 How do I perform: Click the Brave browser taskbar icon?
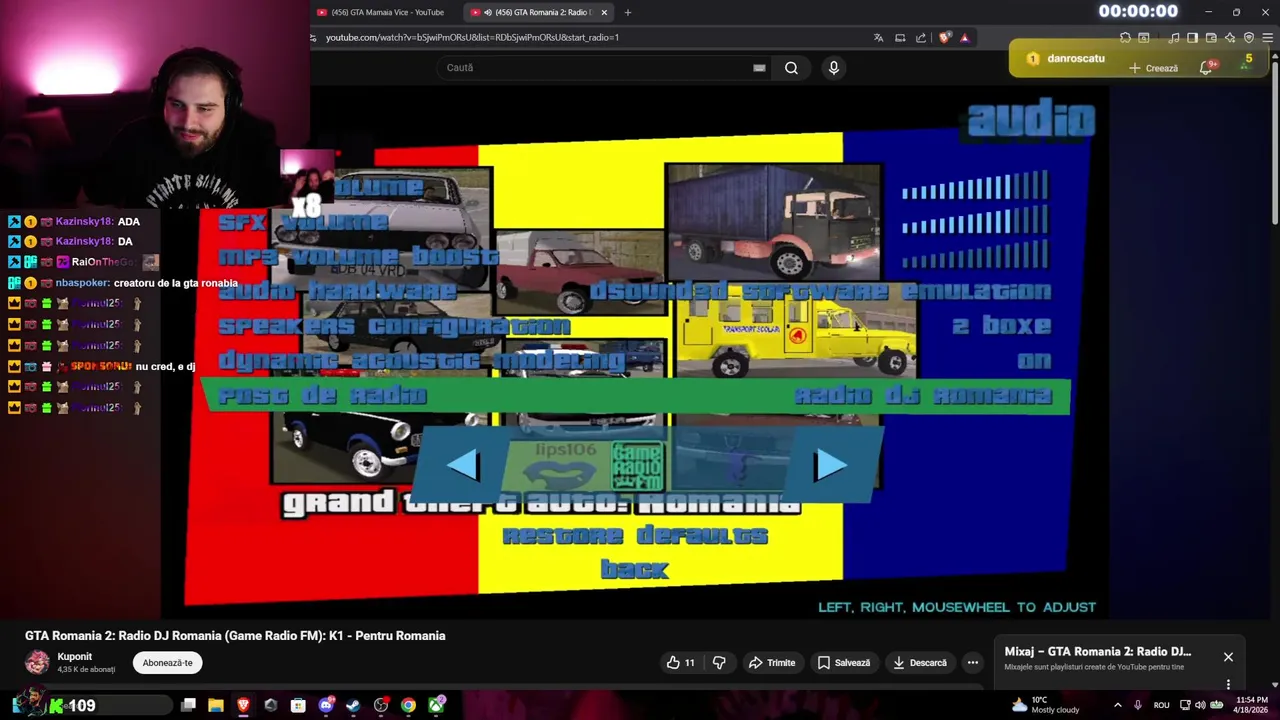[243, 705]
